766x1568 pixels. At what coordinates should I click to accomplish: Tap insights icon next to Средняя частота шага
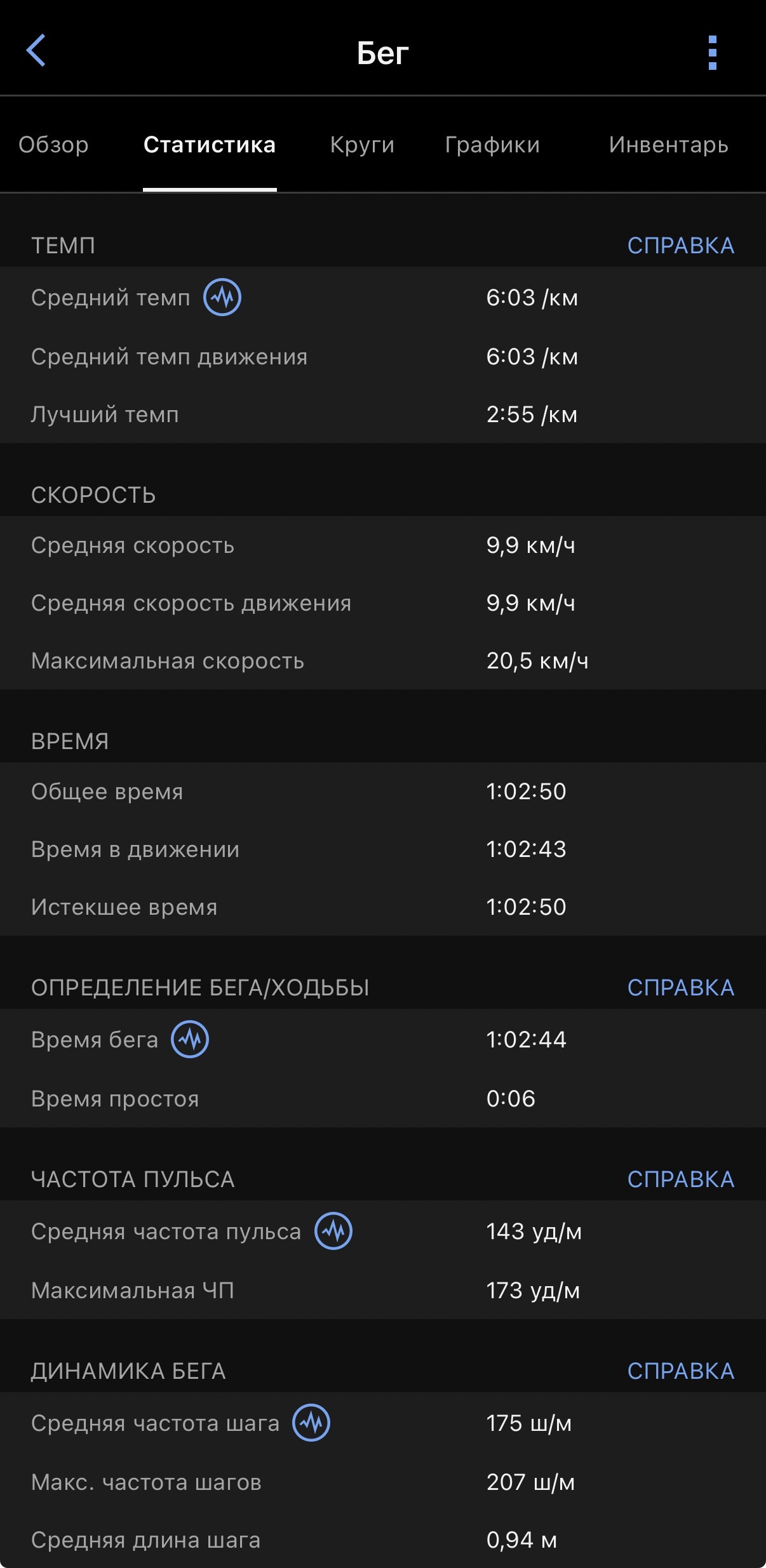click(x=311, y=1423)
